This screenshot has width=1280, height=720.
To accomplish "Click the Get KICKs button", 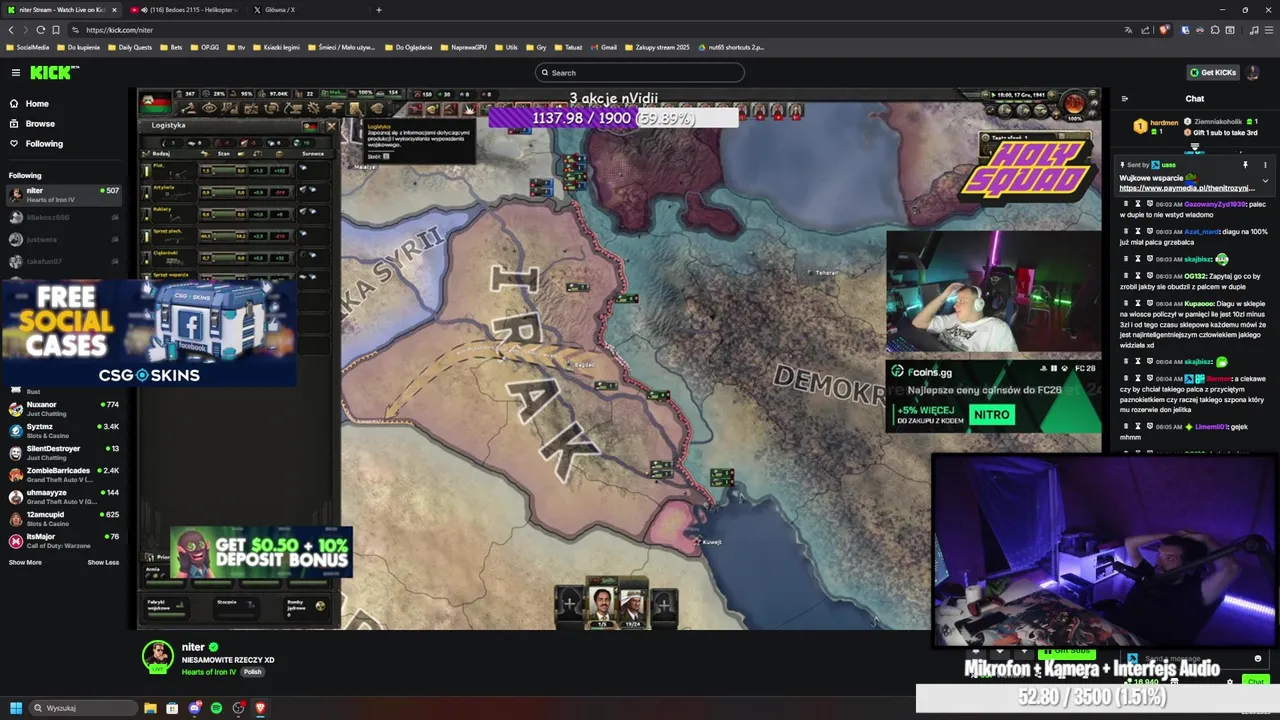I will coord(1213,72).
